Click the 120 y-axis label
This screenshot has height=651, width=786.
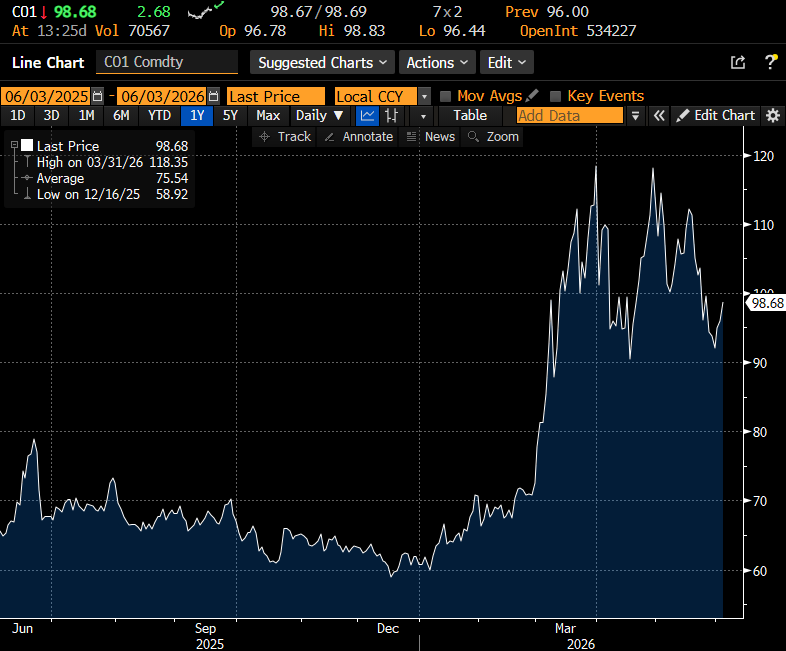[763, 156]
